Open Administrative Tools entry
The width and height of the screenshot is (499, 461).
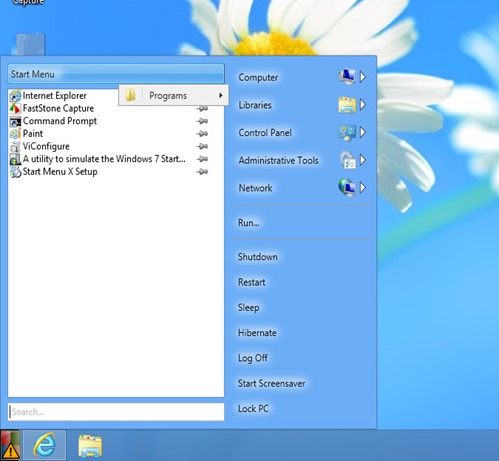278,160
